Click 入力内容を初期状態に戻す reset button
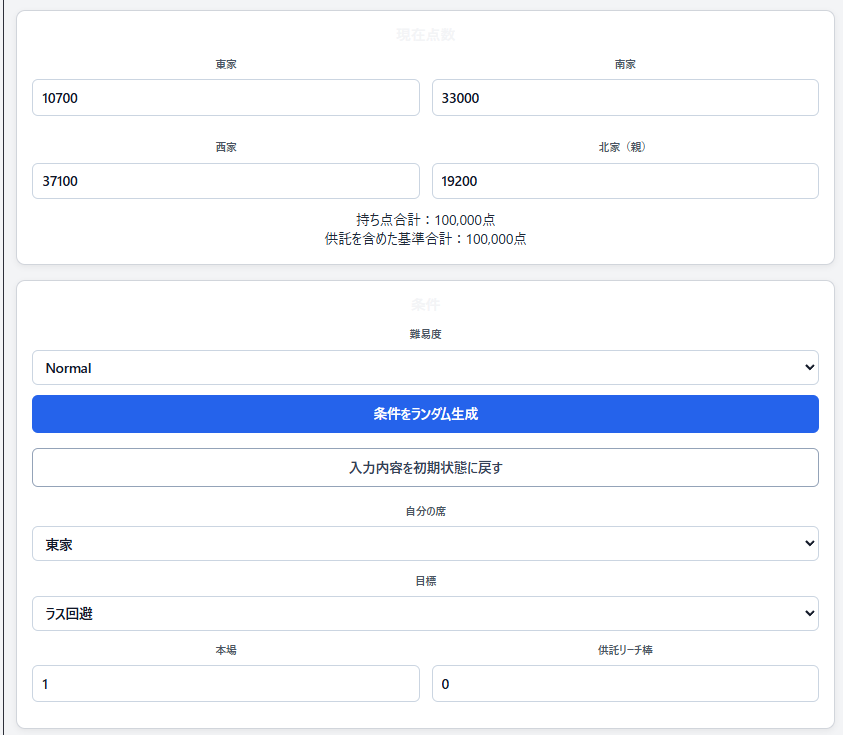843x735 pixels. pyautogui.click(x=425, y=468)
